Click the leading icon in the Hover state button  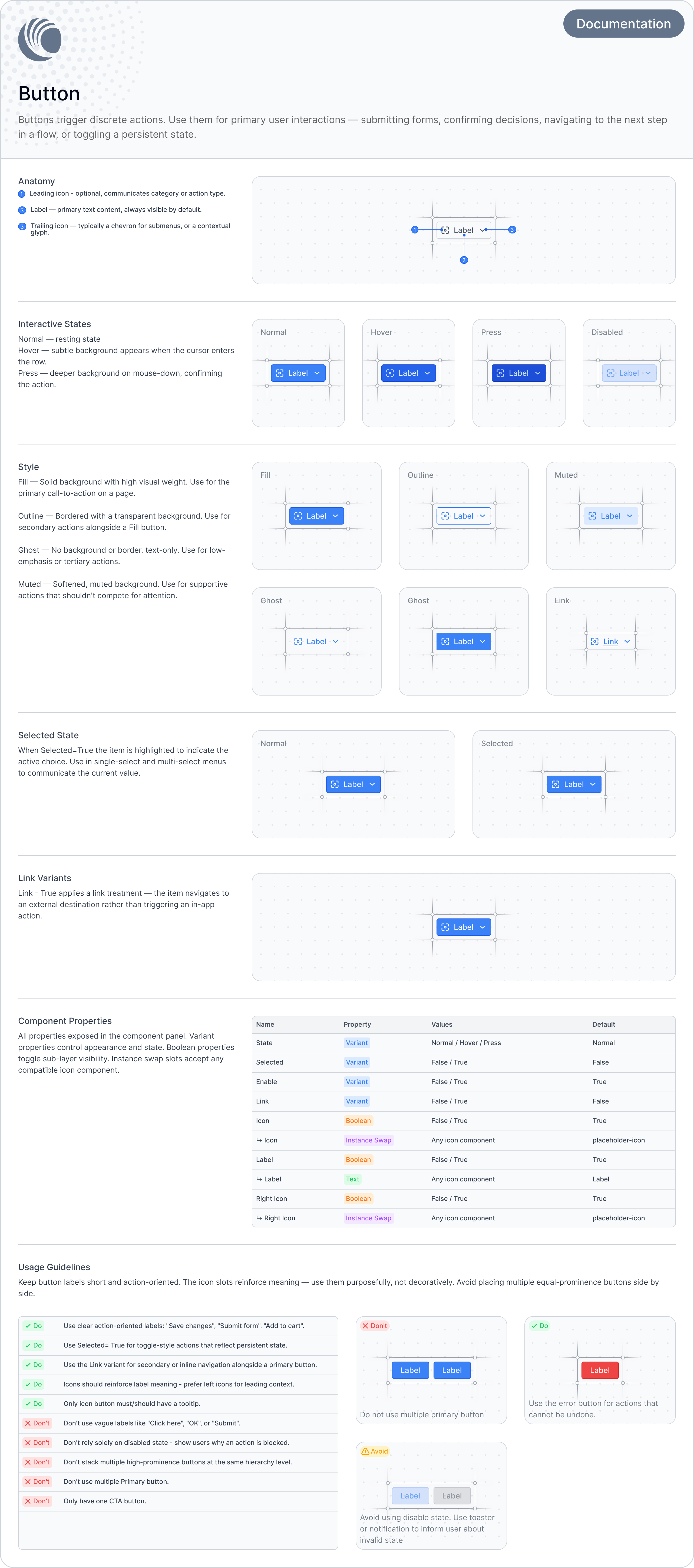point(390,373)
